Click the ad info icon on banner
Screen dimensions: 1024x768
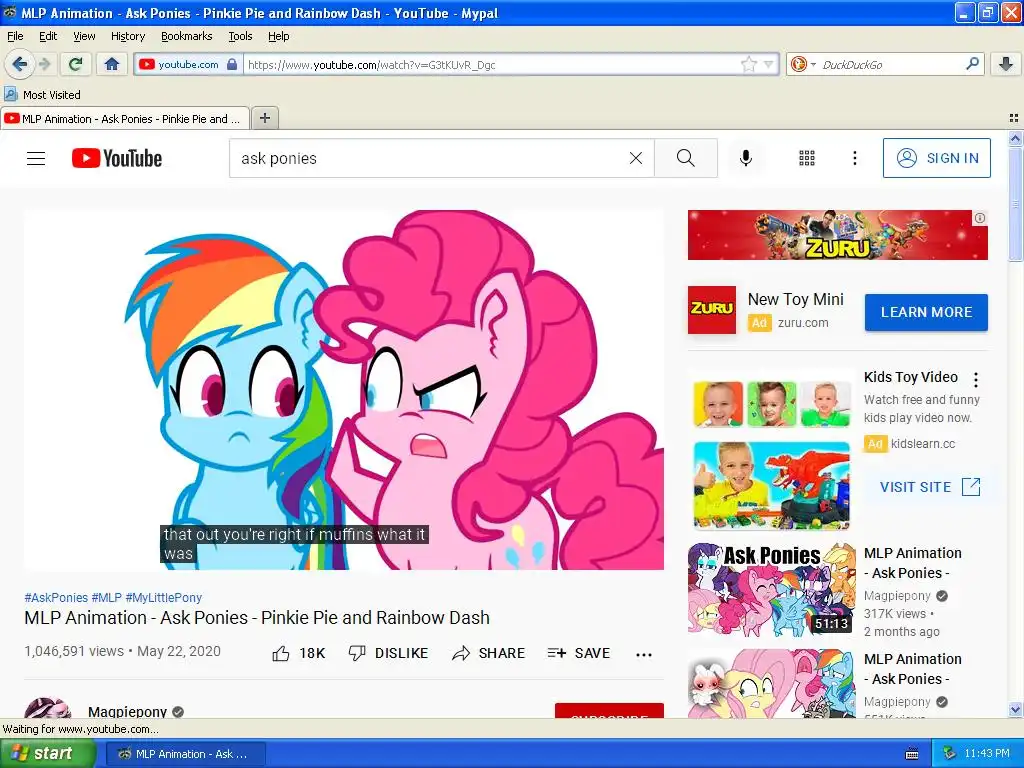point(980,218)
